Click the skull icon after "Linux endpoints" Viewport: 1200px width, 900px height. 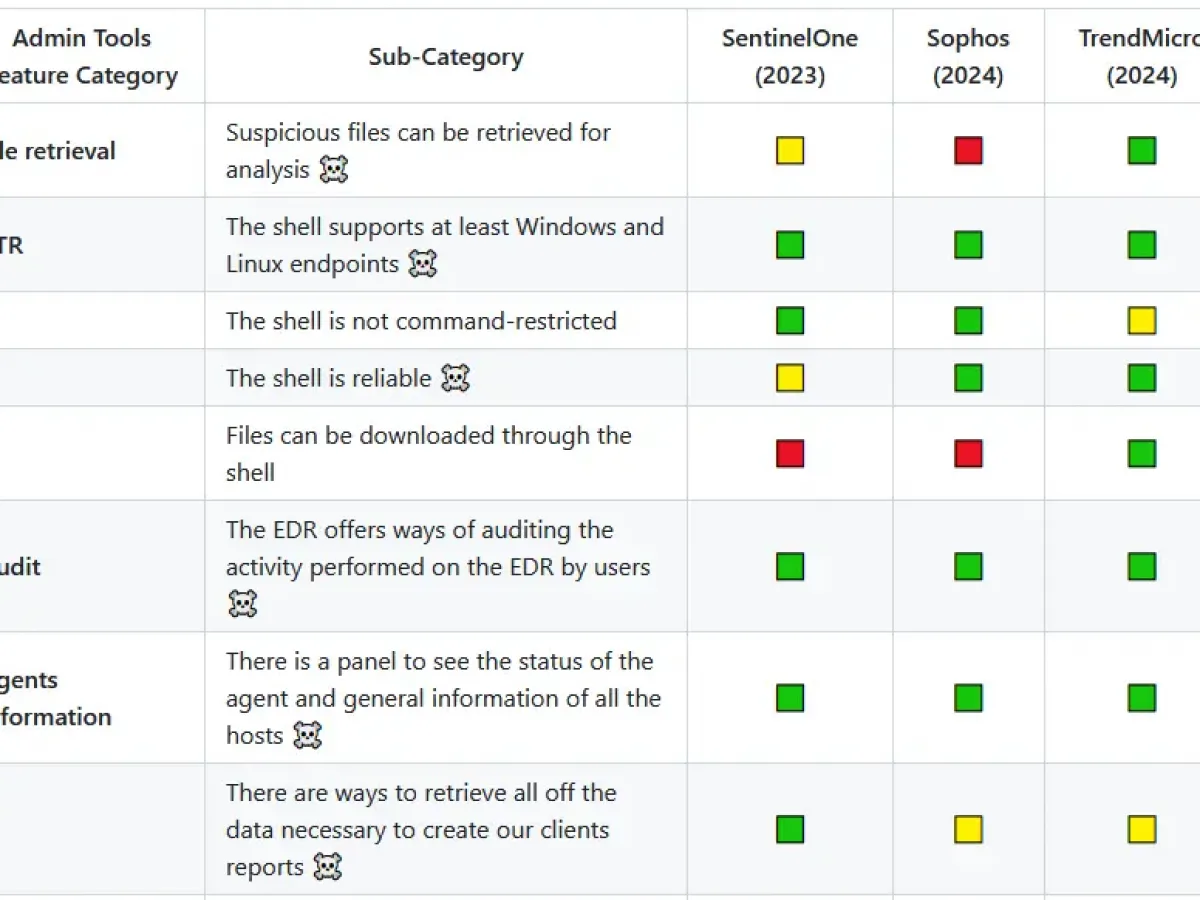(x=423, y=264)
